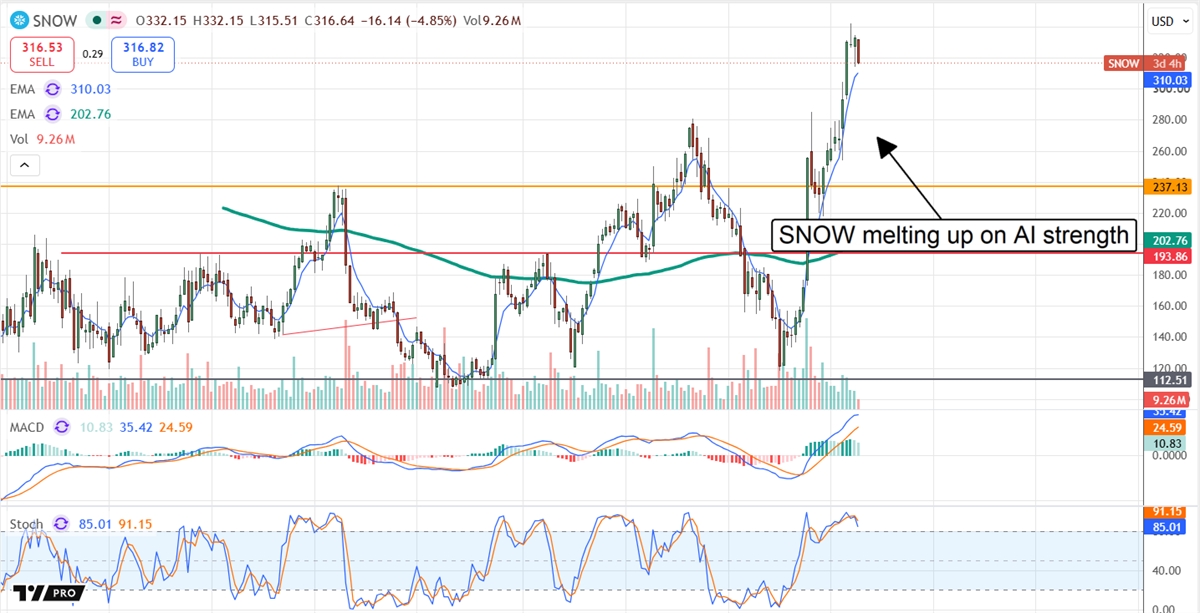This screenshot has height=613, width=1200.
Task: Click the orange 237.13 price axis label
Action: pyautogui.click(x=1167, y=187)
